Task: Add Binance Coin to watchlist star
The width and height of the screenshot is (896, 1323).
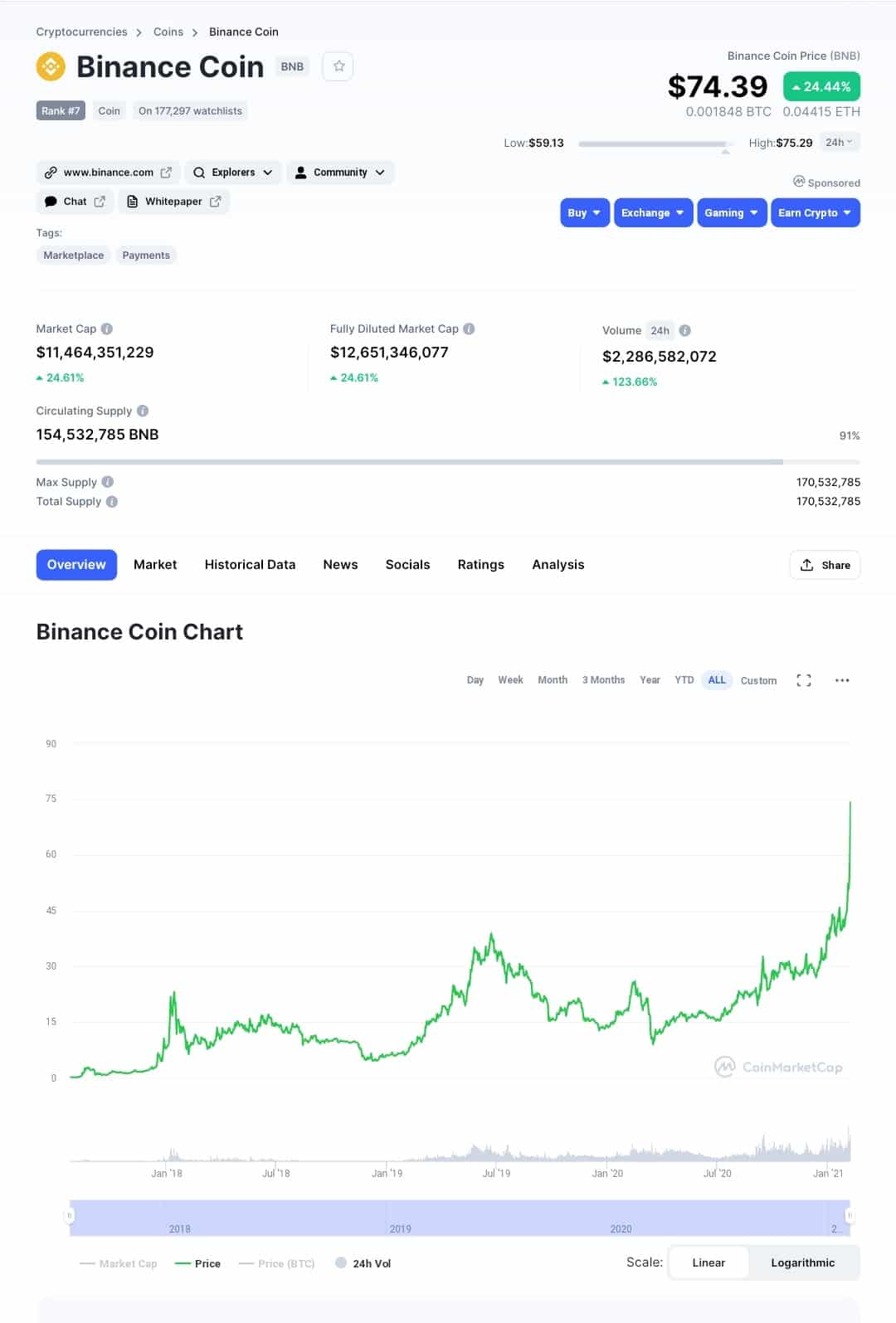Action: [338, 66]
